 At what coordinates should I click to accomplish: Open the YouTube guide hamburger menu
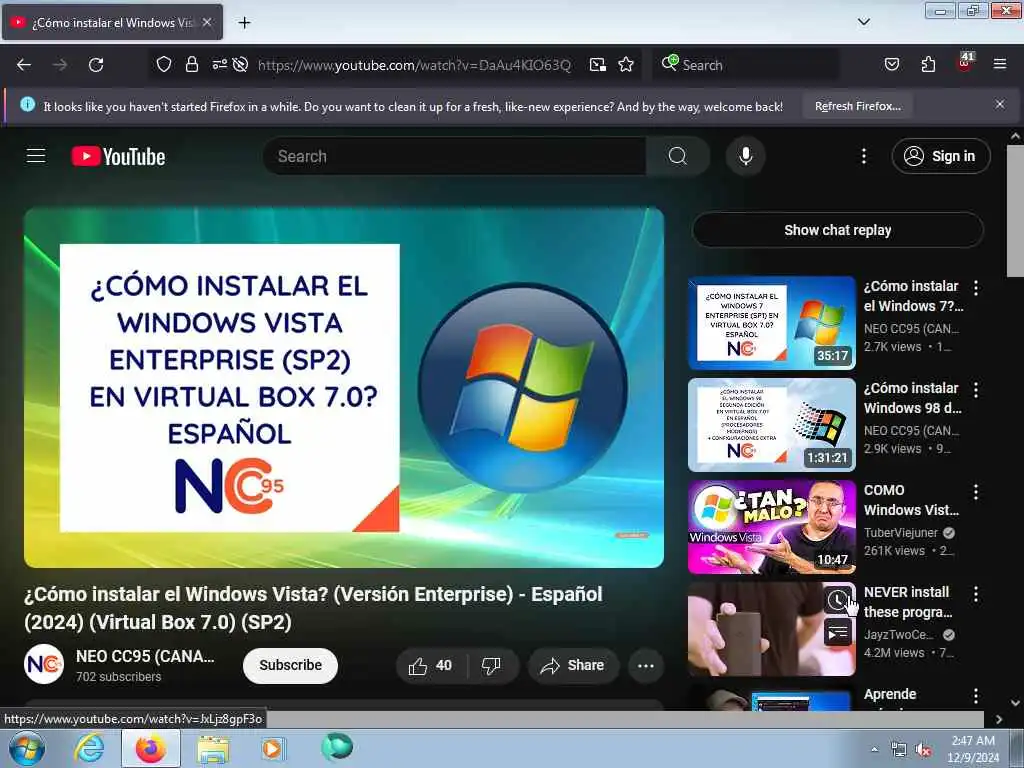pyautogui.click(x=36, y=156)
